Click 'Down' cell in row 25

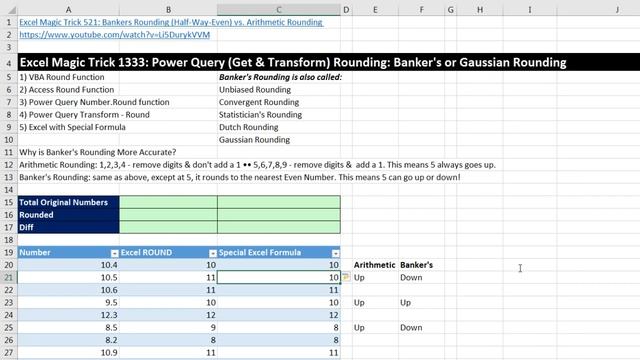[422, 328]
